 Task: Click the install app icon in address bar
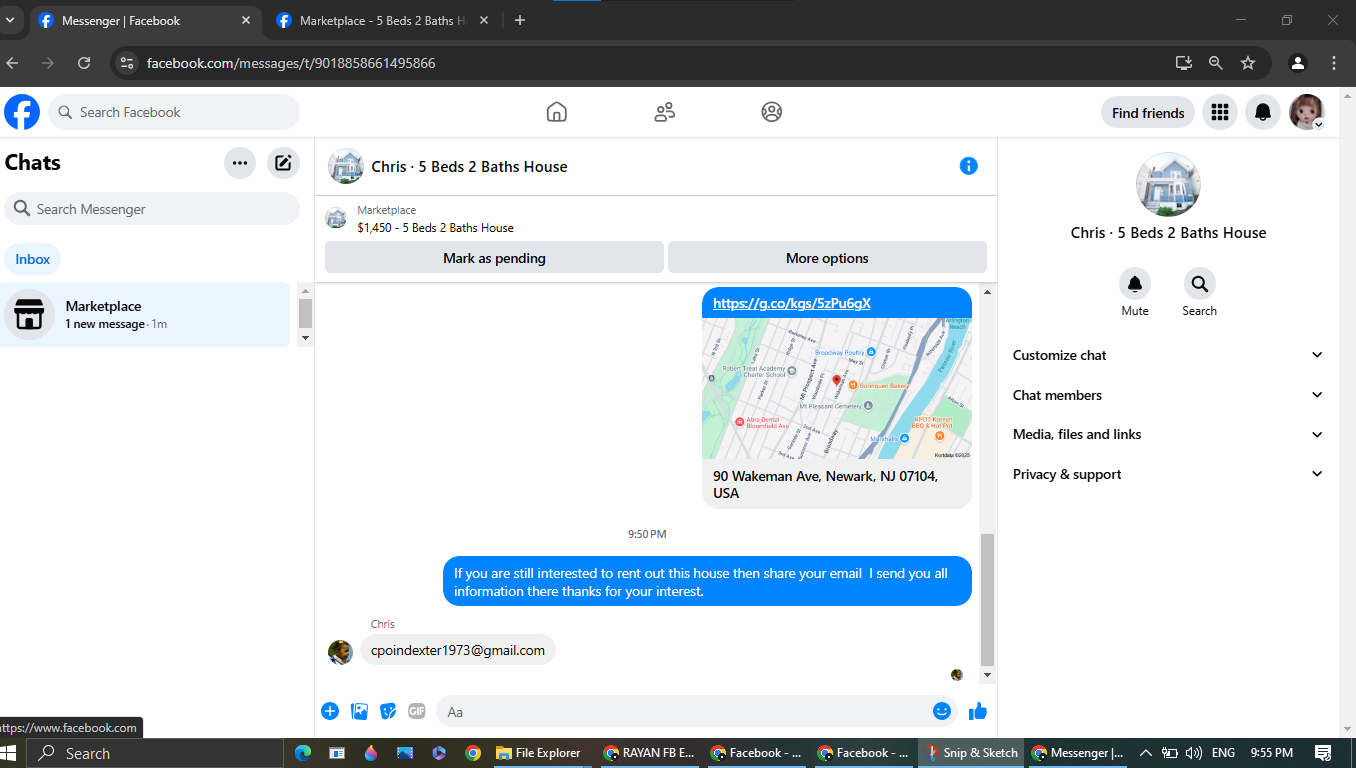pyautogui.click(x=1184, y=63)
